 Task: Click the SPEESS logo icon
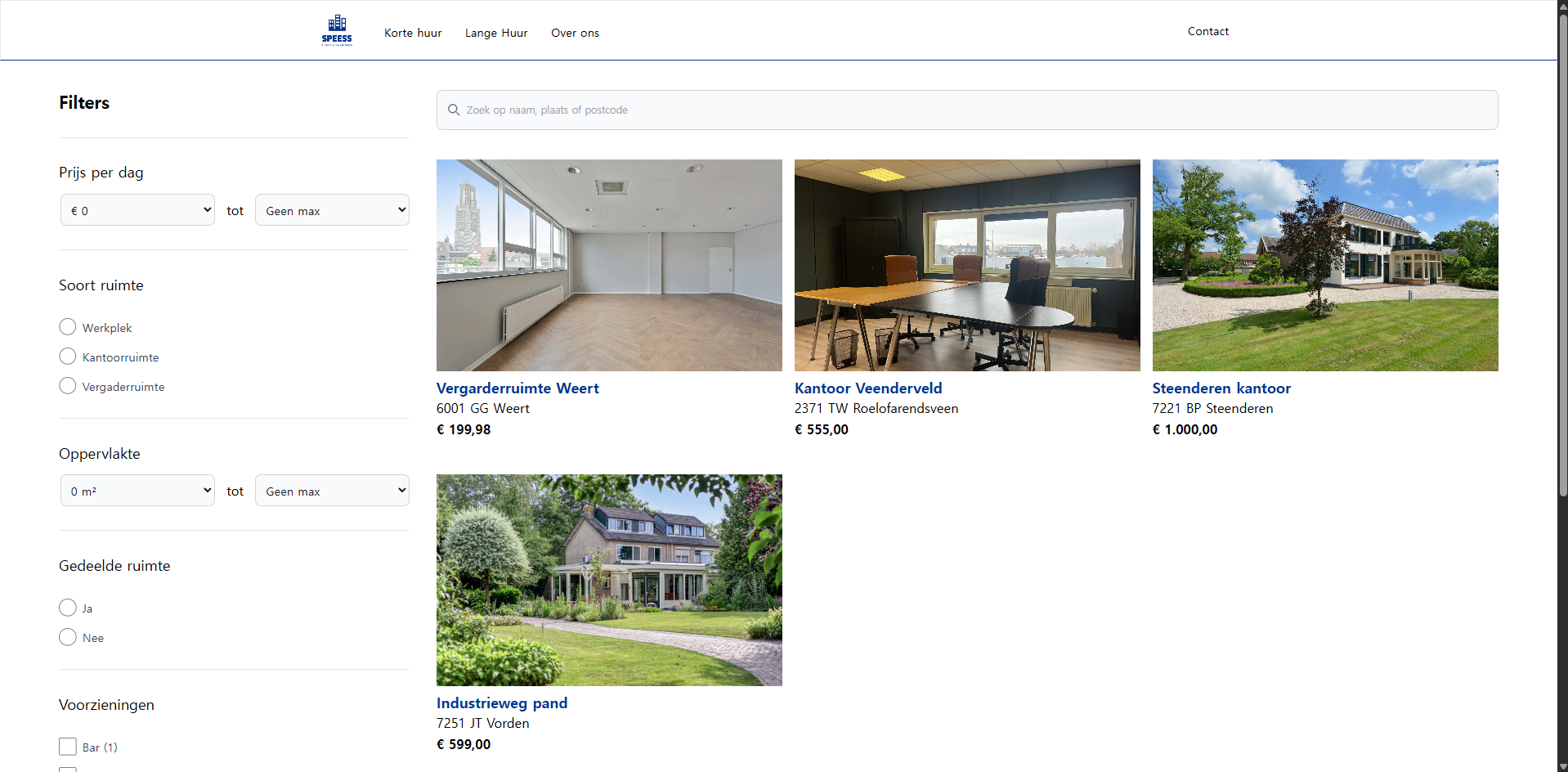click(x=337, y=30)
